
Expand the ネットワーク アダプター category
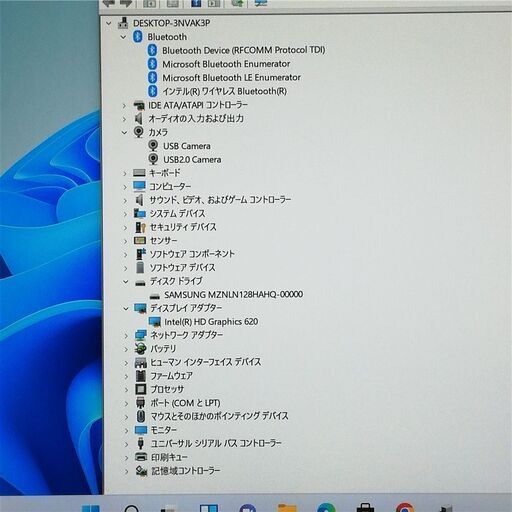(126, 335)
